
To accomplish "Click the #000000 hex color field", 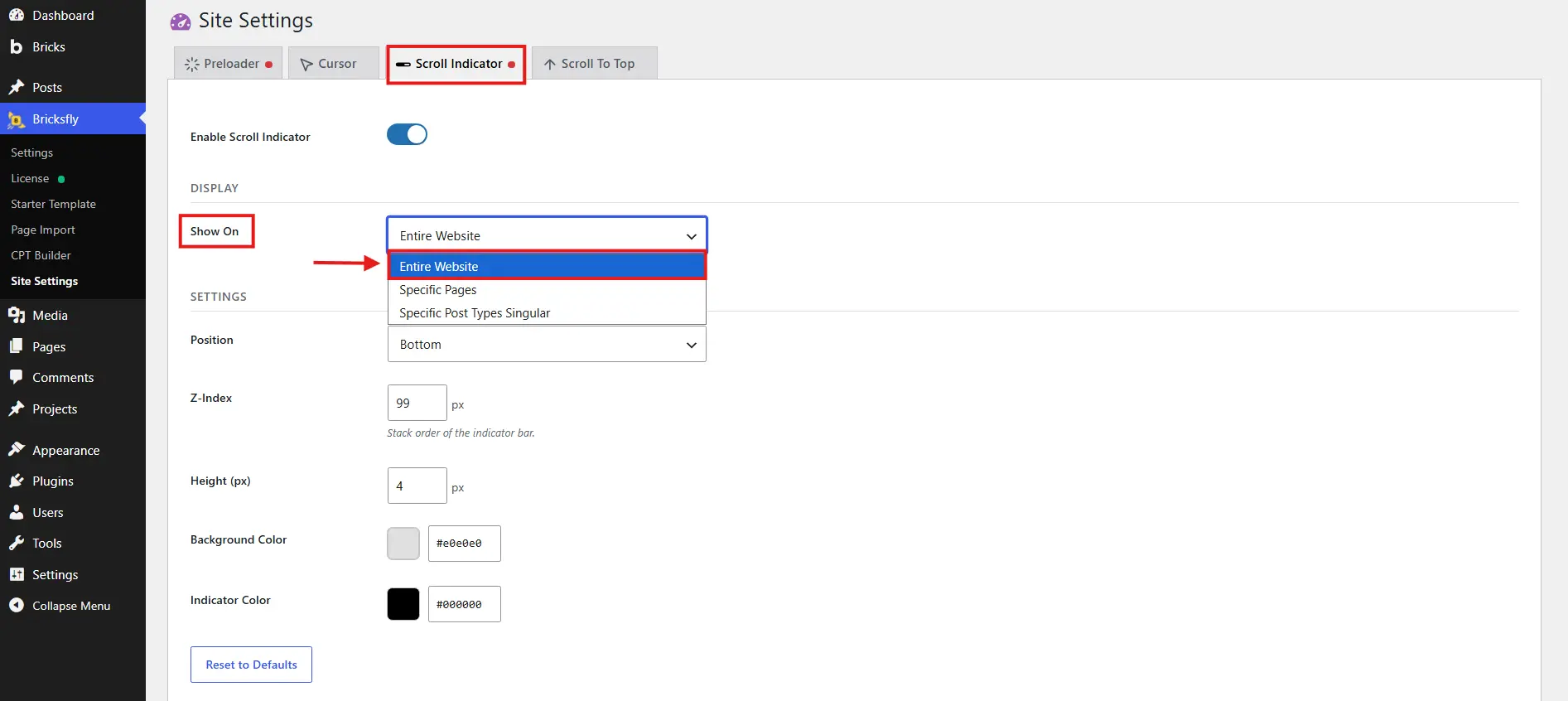I will pyautogui.click(x=465, y=604).
